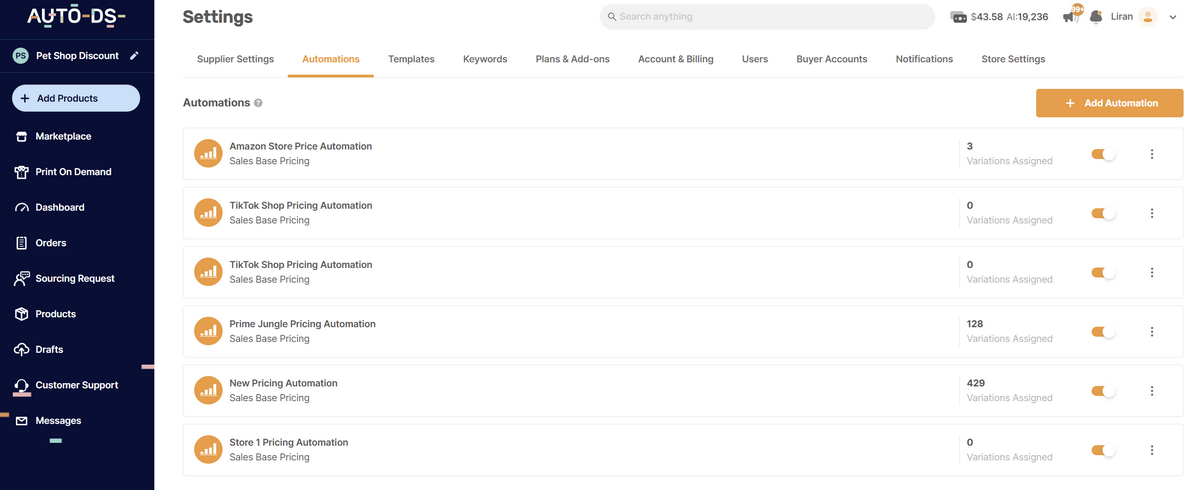Click the Products box icon
The width and height of the screenshot is (1200, 490).
(21, 314)
